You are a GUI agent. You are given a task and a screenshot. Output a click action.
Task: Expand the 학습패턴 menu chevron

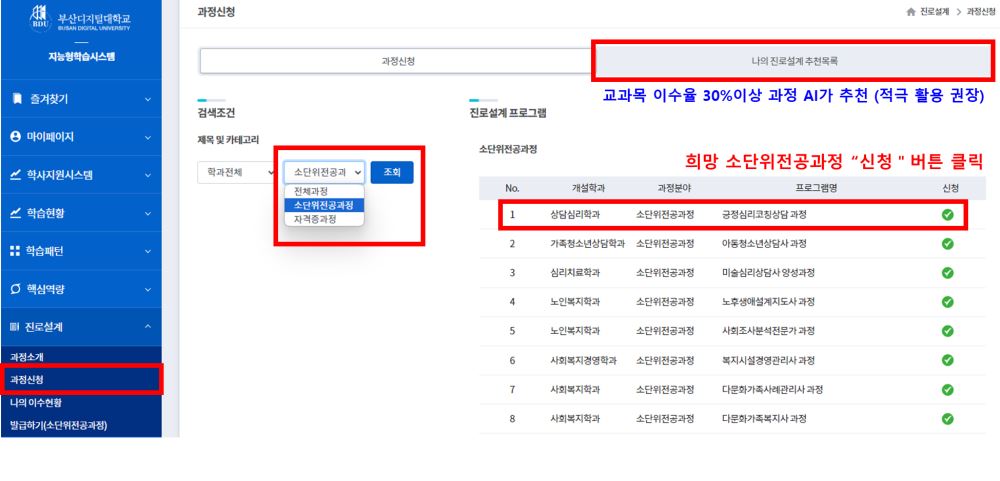[148, 251]
